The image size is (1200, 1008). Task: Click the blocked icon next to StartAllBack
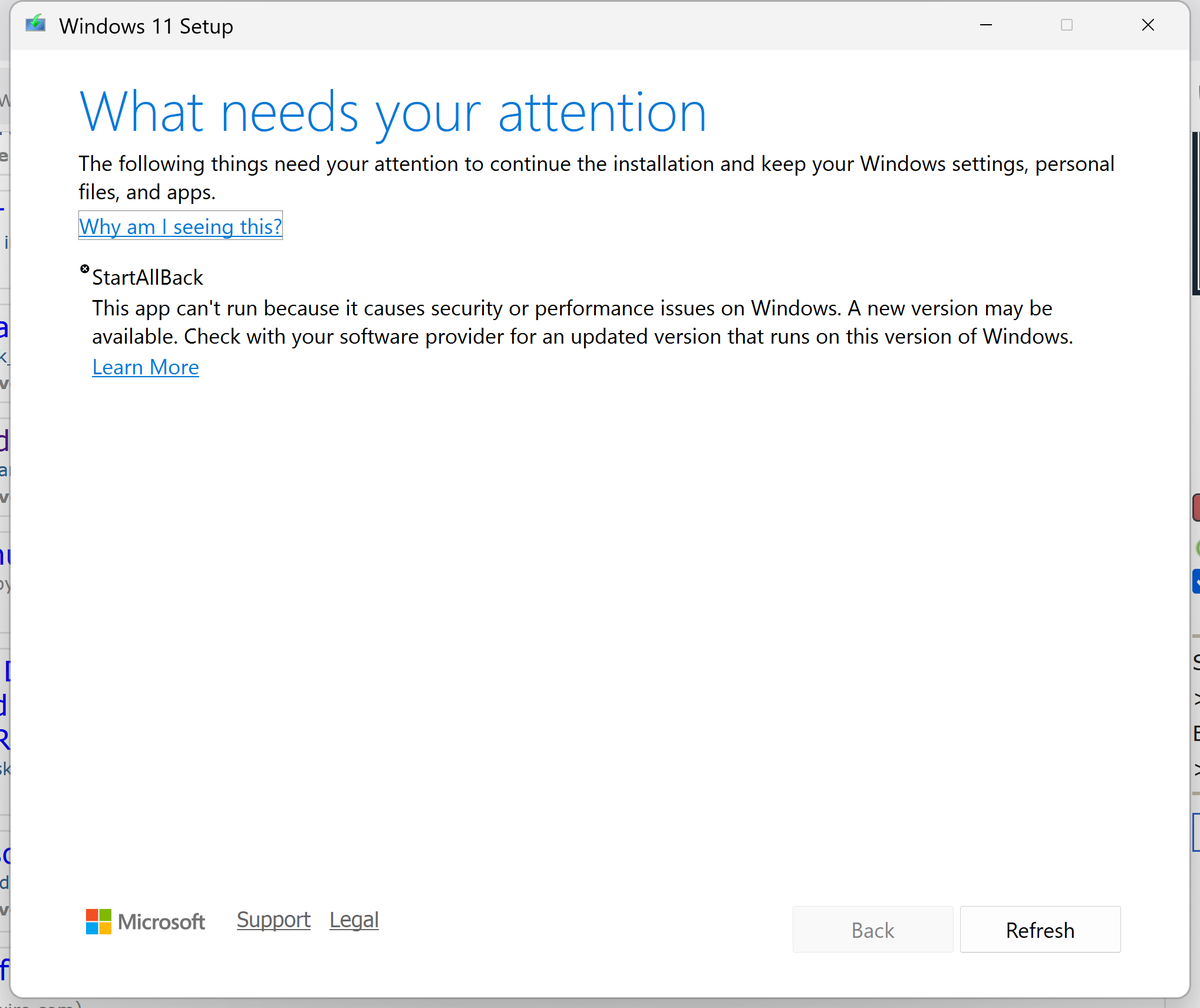pos(85,270)
